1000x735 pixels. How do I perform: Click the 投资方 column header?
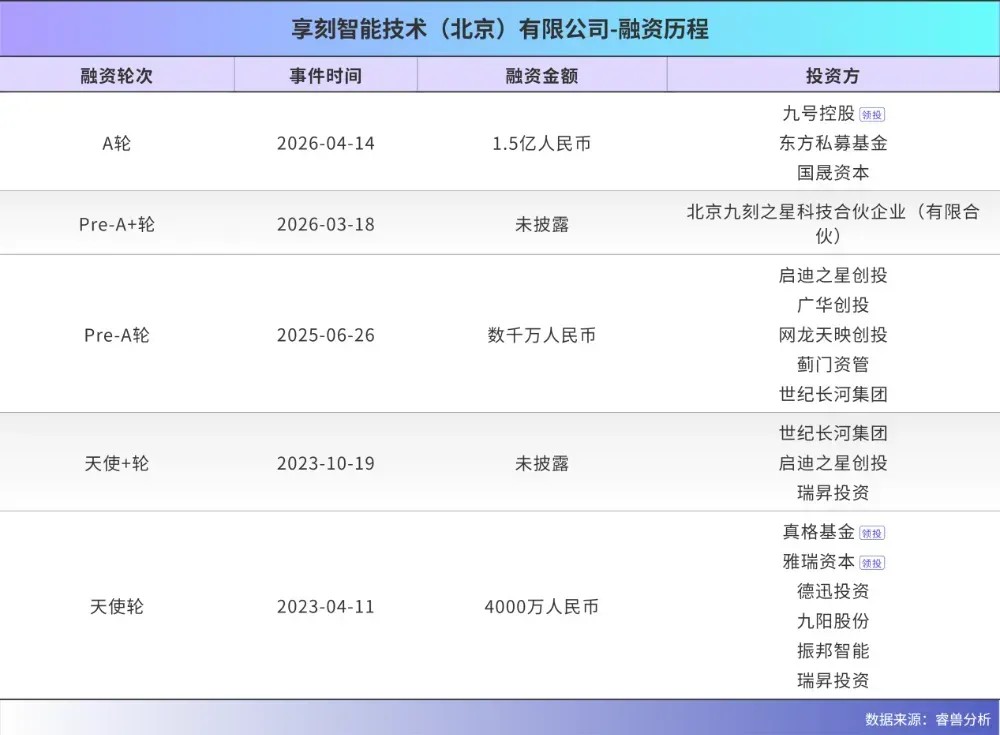(x=832, y=76)
